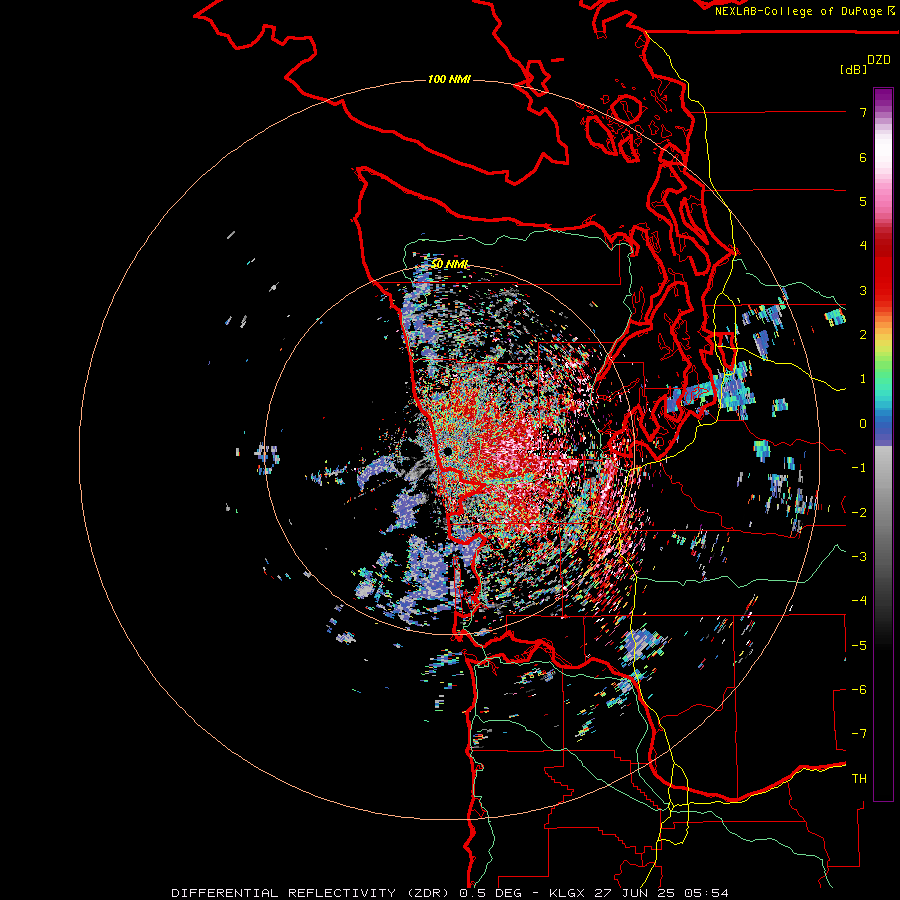This screenshot has width=900, height=900.
Task: Click the [dB] unit label
Action: [x=854, y=69]
